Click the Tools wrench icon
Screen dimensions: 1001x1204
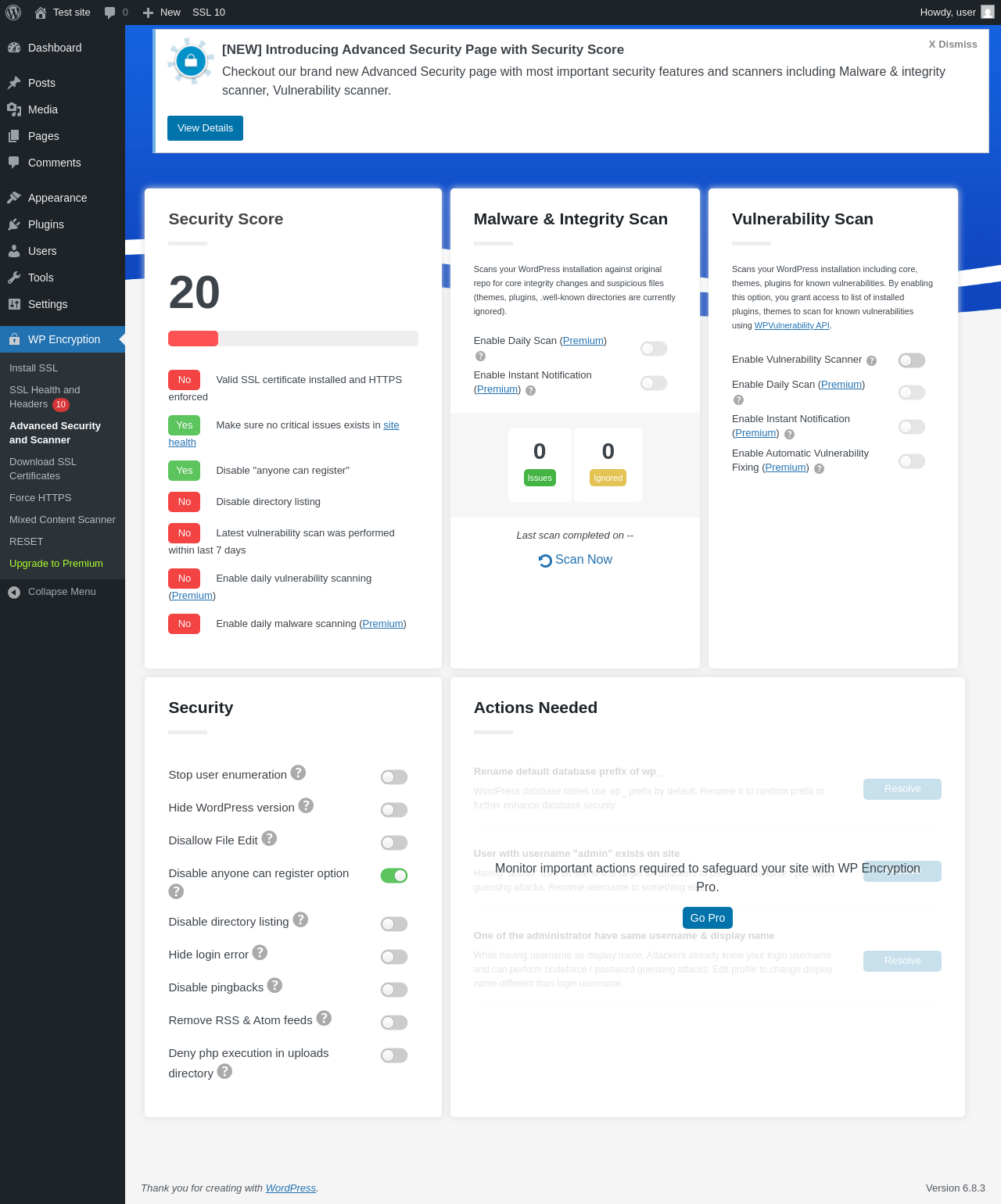click(x=14, y=278)
